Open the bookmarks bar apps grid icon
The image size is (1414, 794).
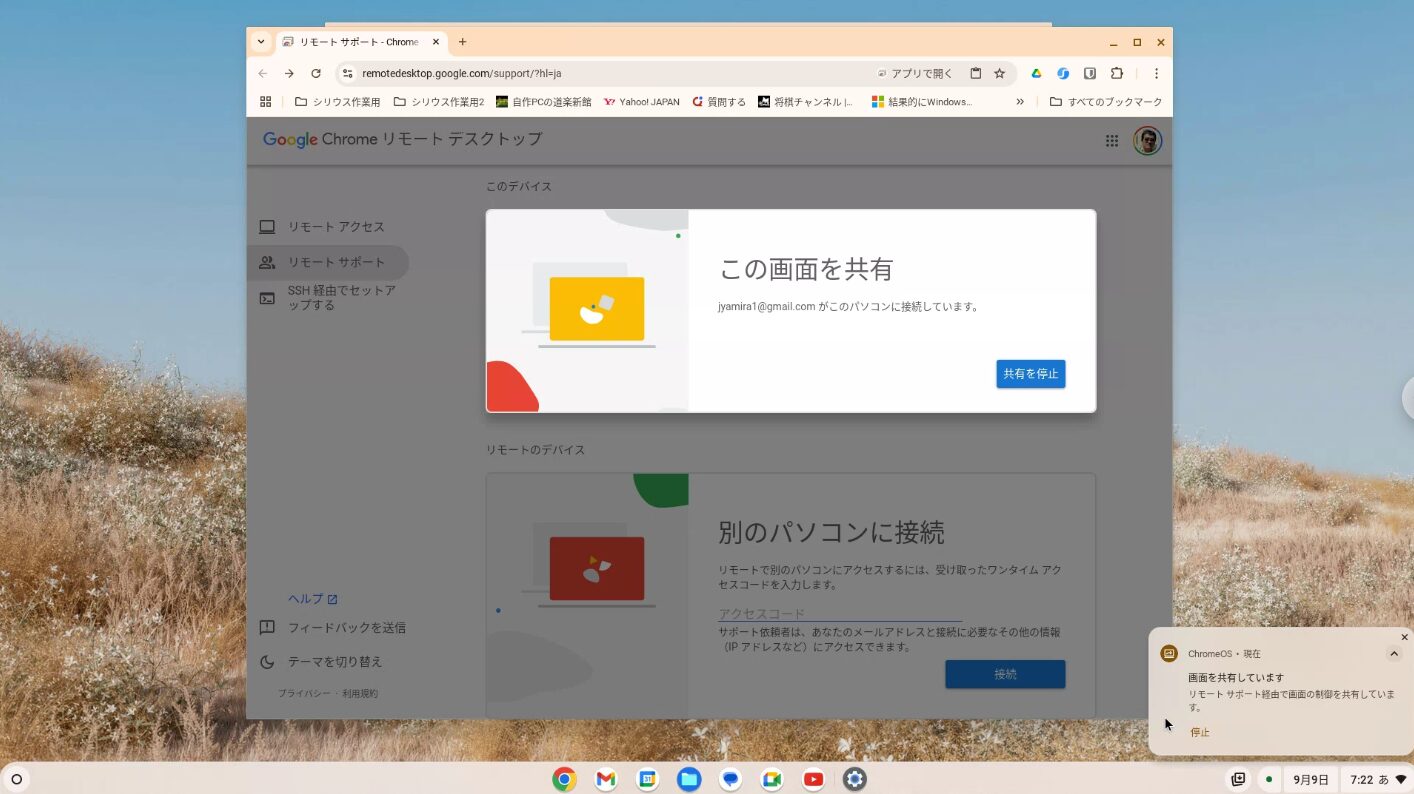coord(266,102)
